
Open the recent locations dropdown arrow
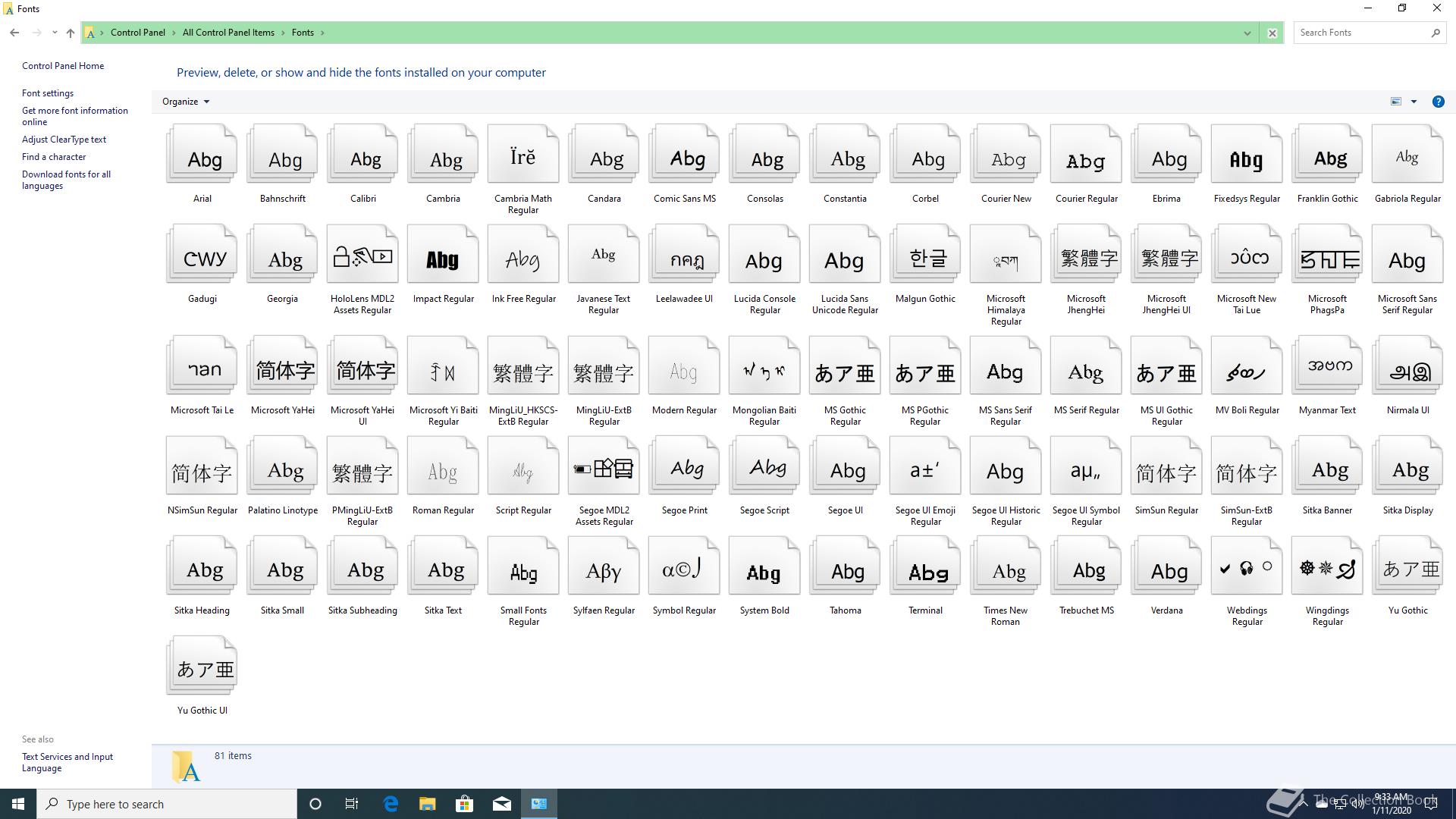tap(55, 33)
